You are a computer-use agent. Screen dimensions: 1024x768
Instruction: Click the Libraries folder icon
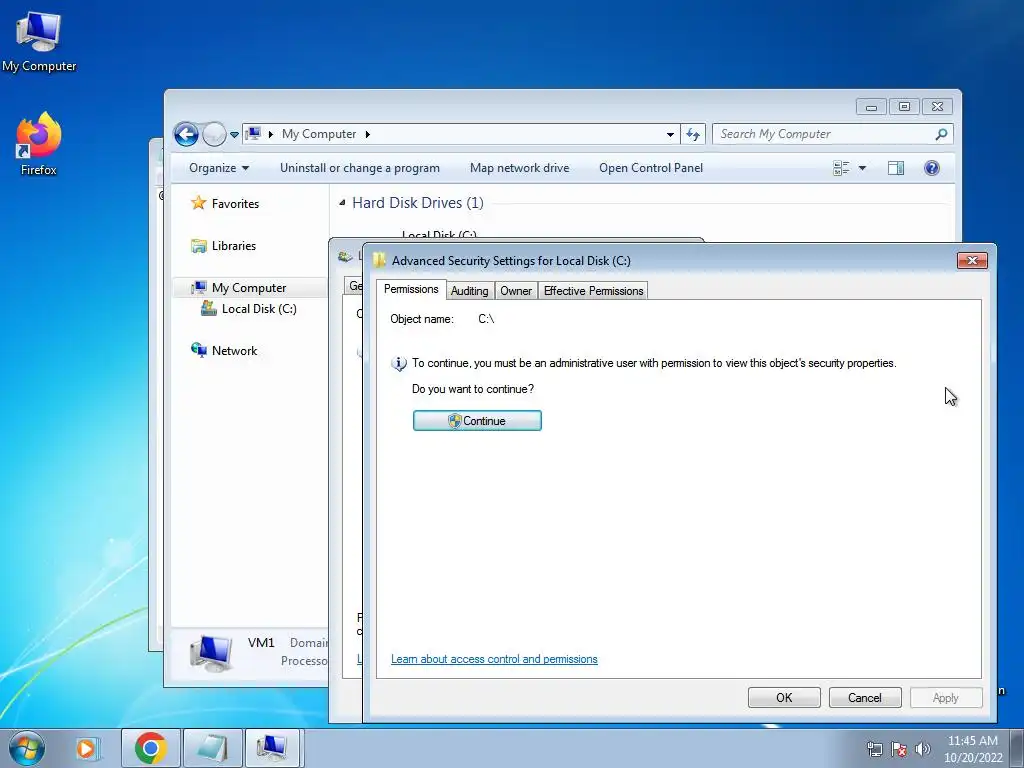199,246
